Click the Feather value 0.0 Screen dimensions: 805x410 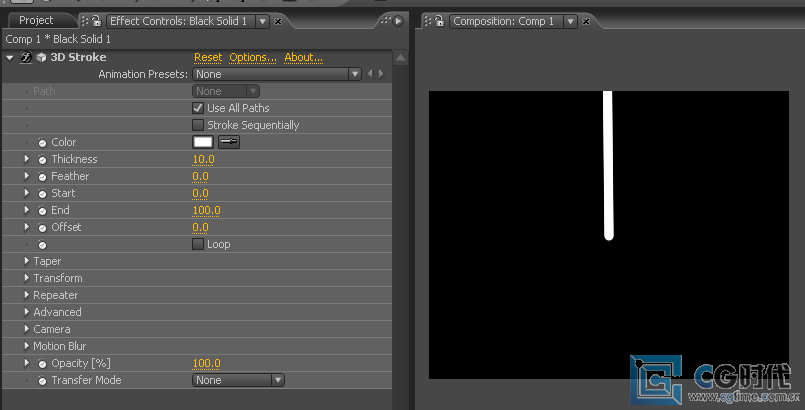[x=200, y=177]
